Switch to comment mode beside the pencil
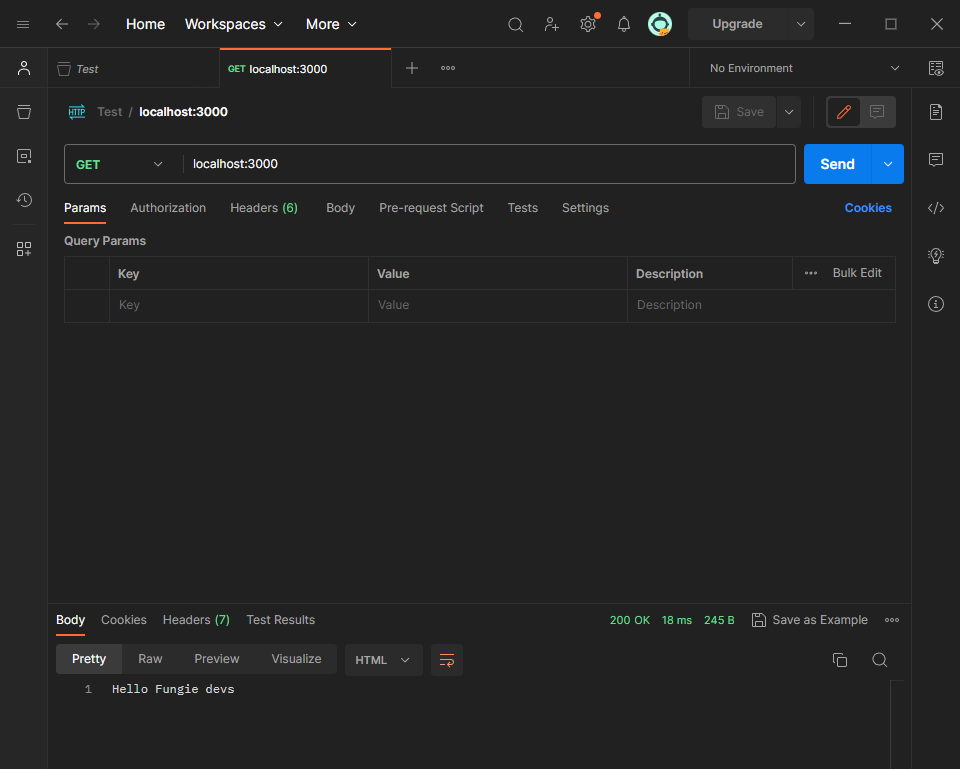 click(x=877, y=112)
